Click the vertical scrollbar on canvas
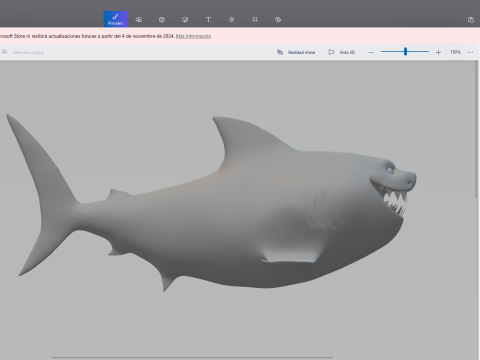This screenshot has width=480, height=360. click(x=477, y=130)
